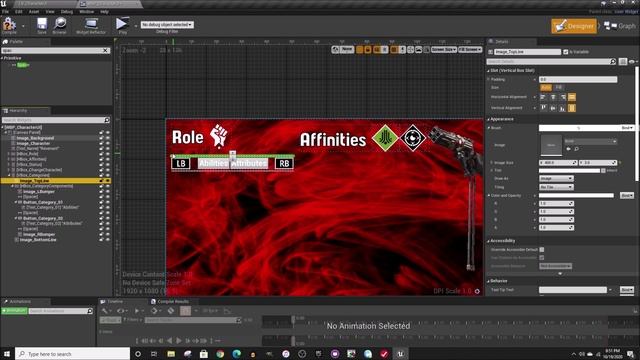Toggle visibility of Image_TopLine row
Image resolution: width=640 pixels, height=360 pixels.
[x=108, y=180]
